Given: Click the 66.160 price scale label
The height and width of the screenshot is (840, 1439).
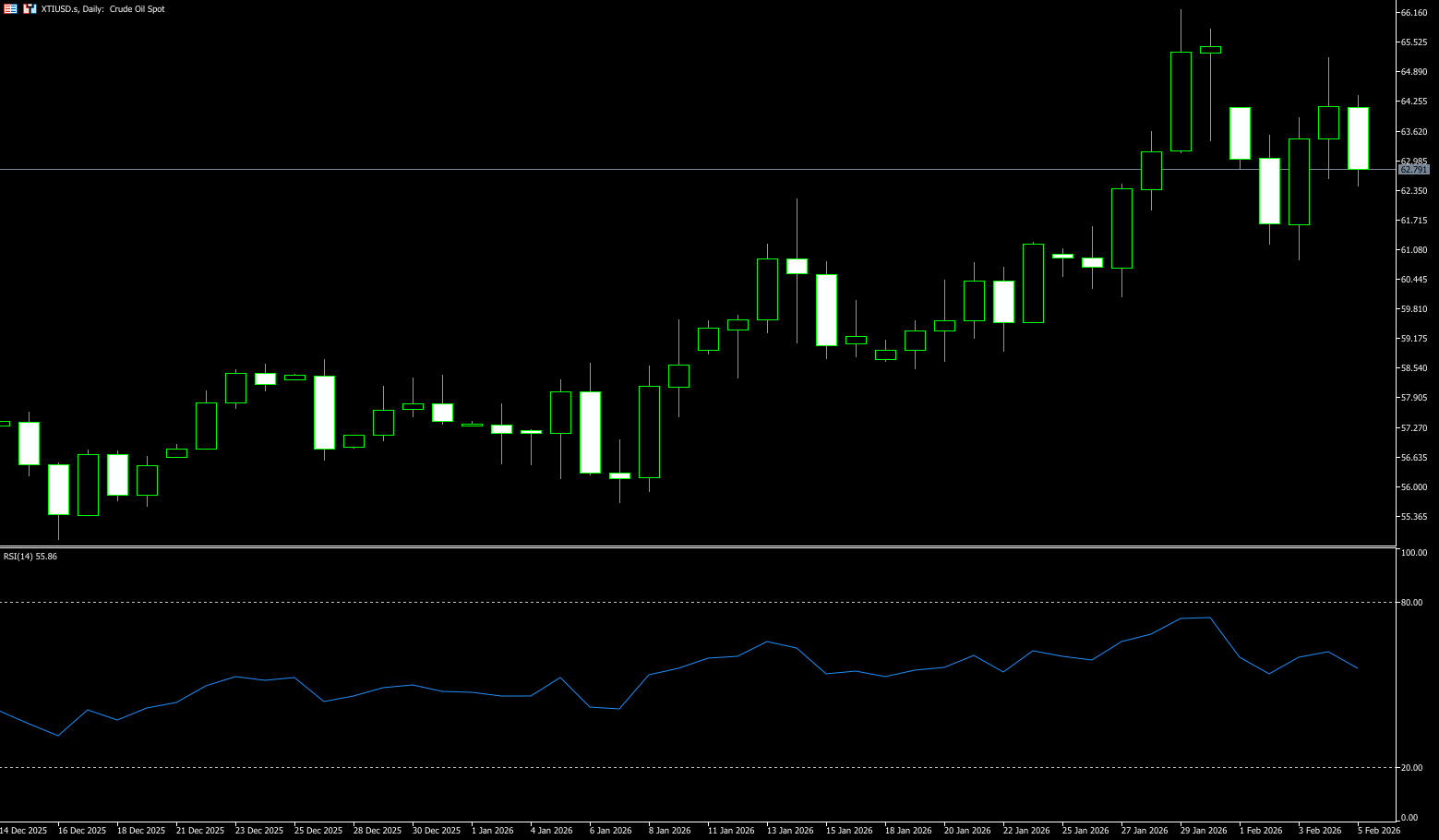Looking at the screenshot, I should click(x=1413, y=13).
